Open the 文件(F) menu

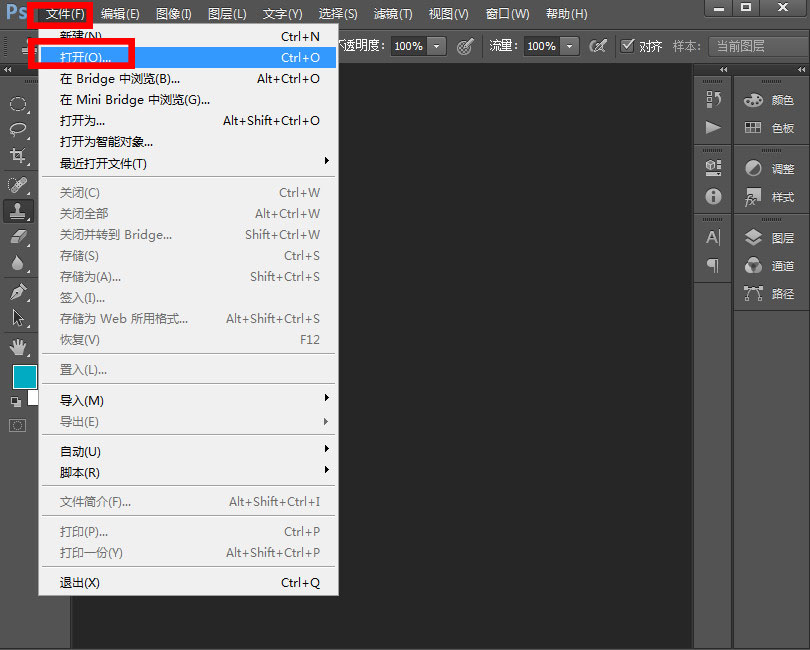[x=65, y=14]
